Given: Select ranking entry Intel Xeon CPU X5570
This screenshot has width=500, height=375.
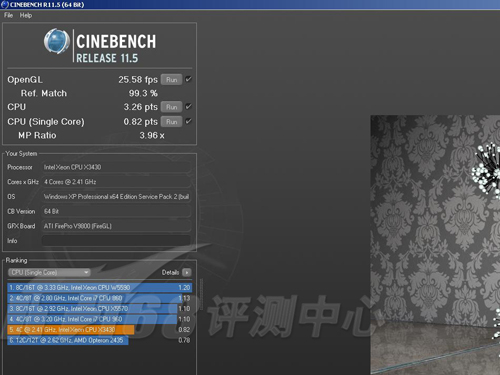Looking at the screenshot, I should 99,309.
